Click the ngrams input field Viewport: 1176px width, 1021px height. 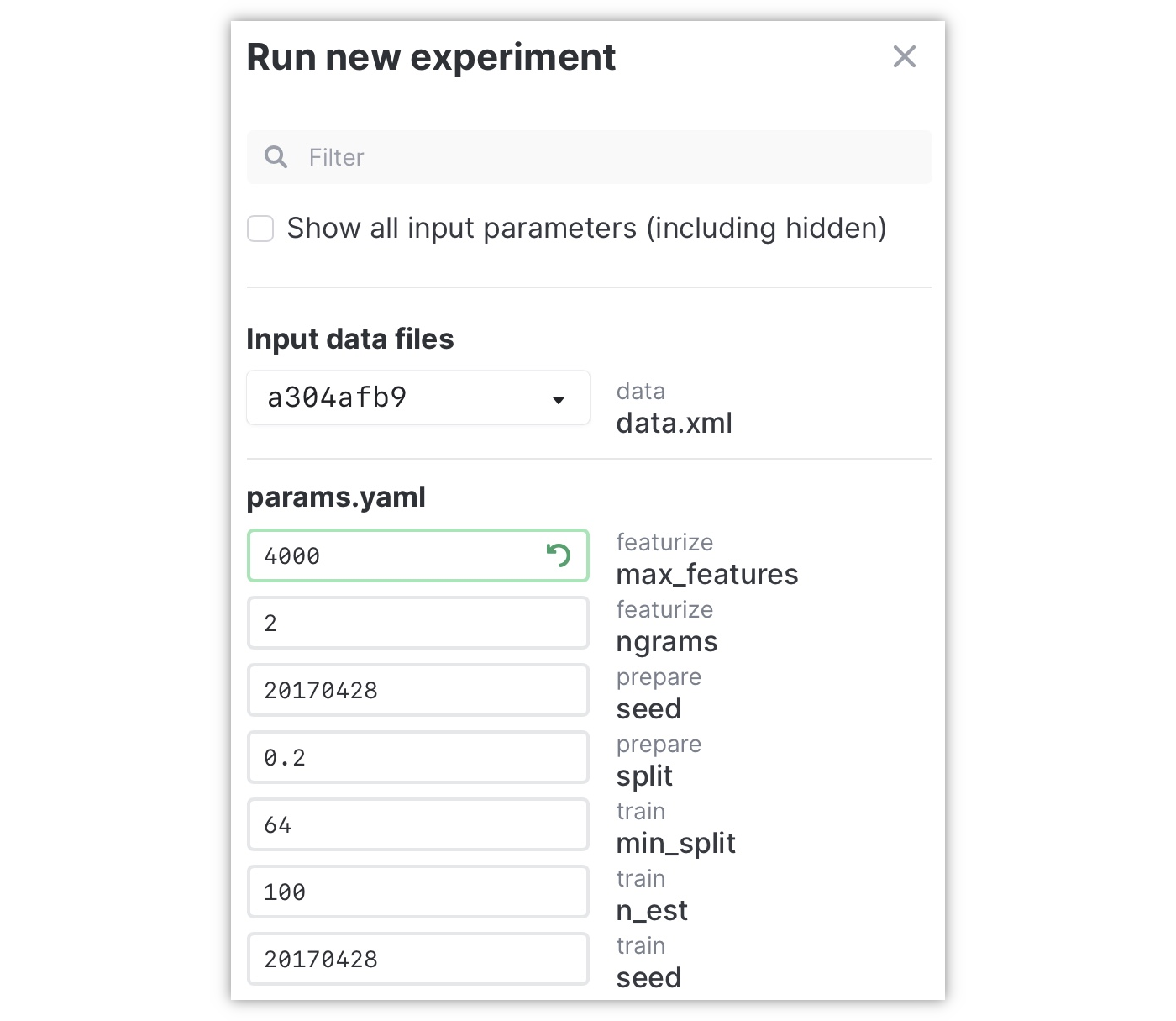click(x=417, y=623)
